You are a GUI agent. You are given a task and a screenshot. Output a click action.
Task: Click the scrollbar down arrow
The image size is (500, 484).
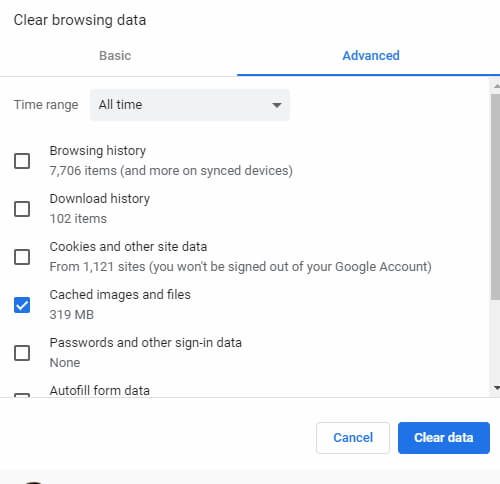496,388
